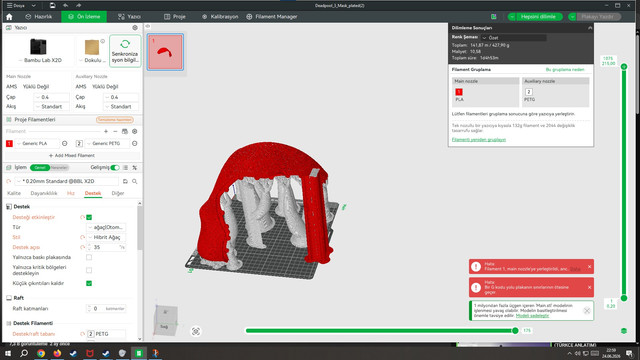Open Main Nozzle Çap 0.4 dropdown

point(51,97)
